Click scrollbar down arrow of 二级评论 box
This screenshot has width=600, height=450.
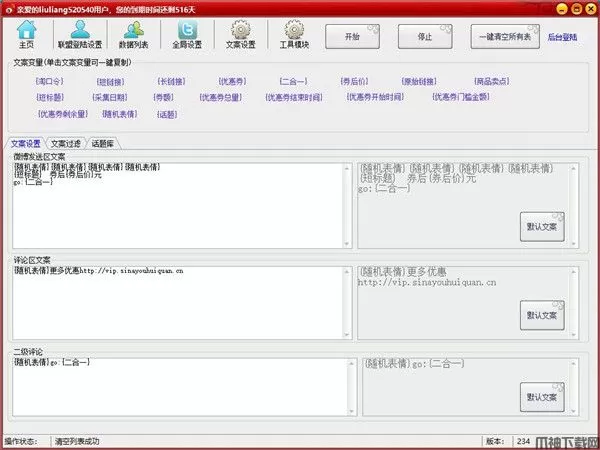pyautogui.click(x=352, y=411)
